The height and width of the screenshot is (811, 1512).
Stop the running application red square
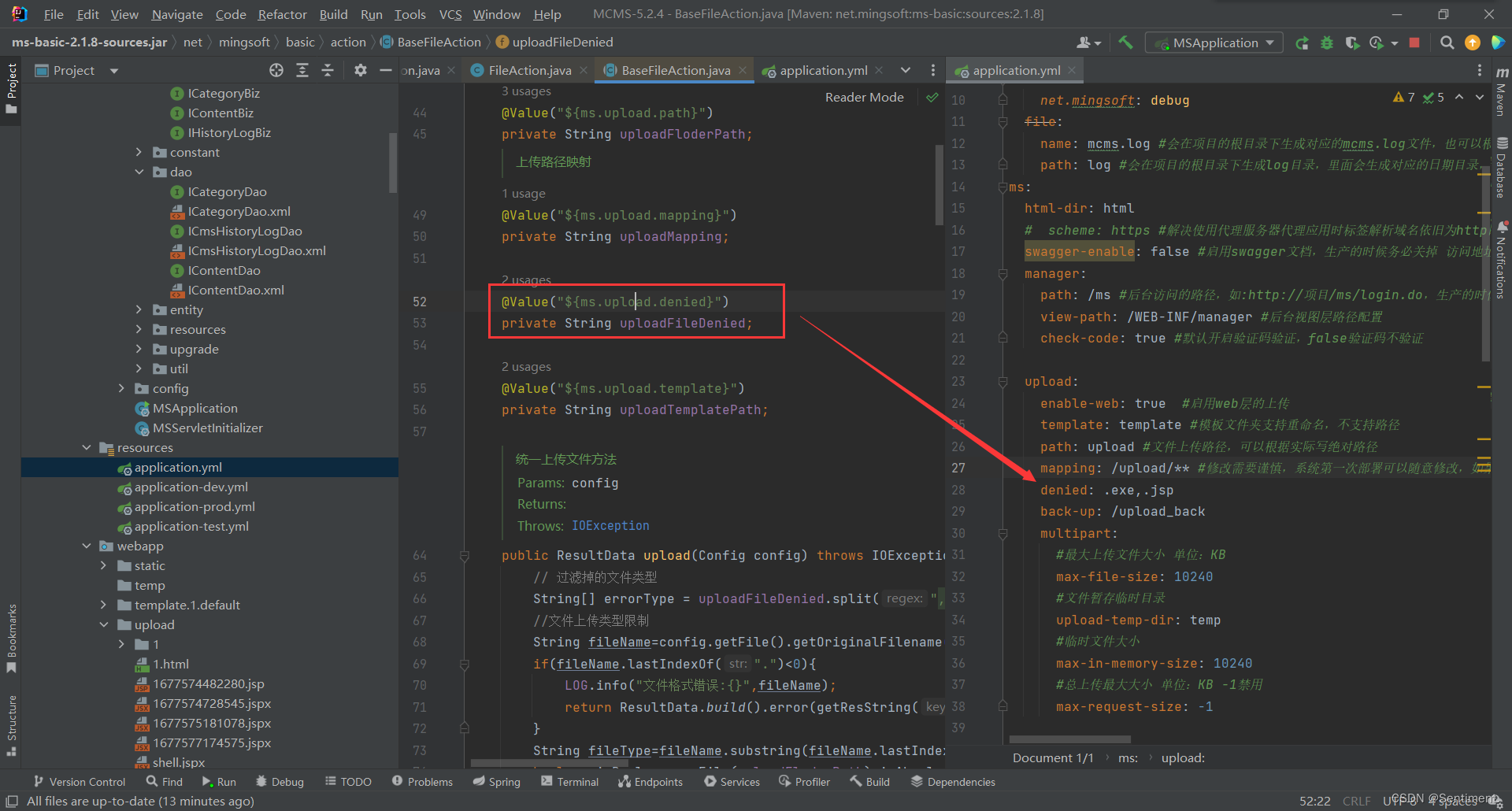(1414, 43)
